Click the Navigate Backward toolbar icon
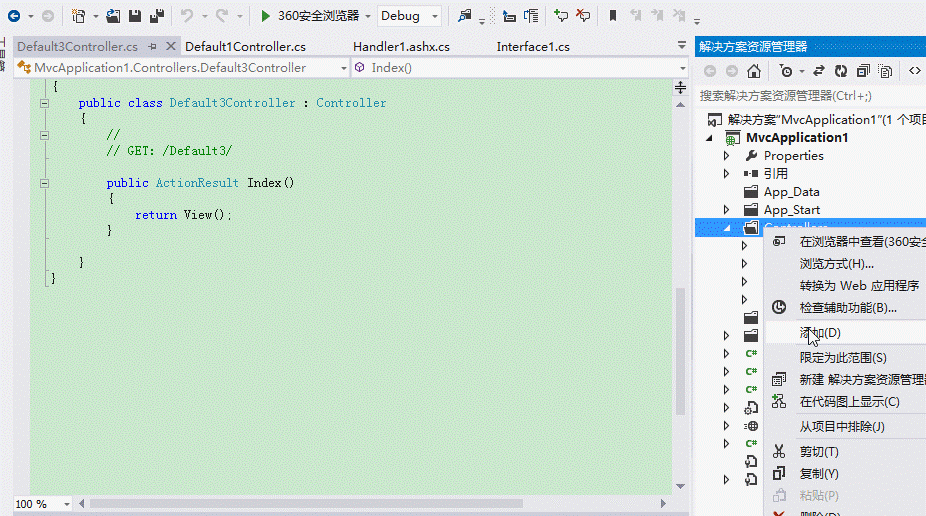Screen dimensions: 926x516 coord(14,16)
